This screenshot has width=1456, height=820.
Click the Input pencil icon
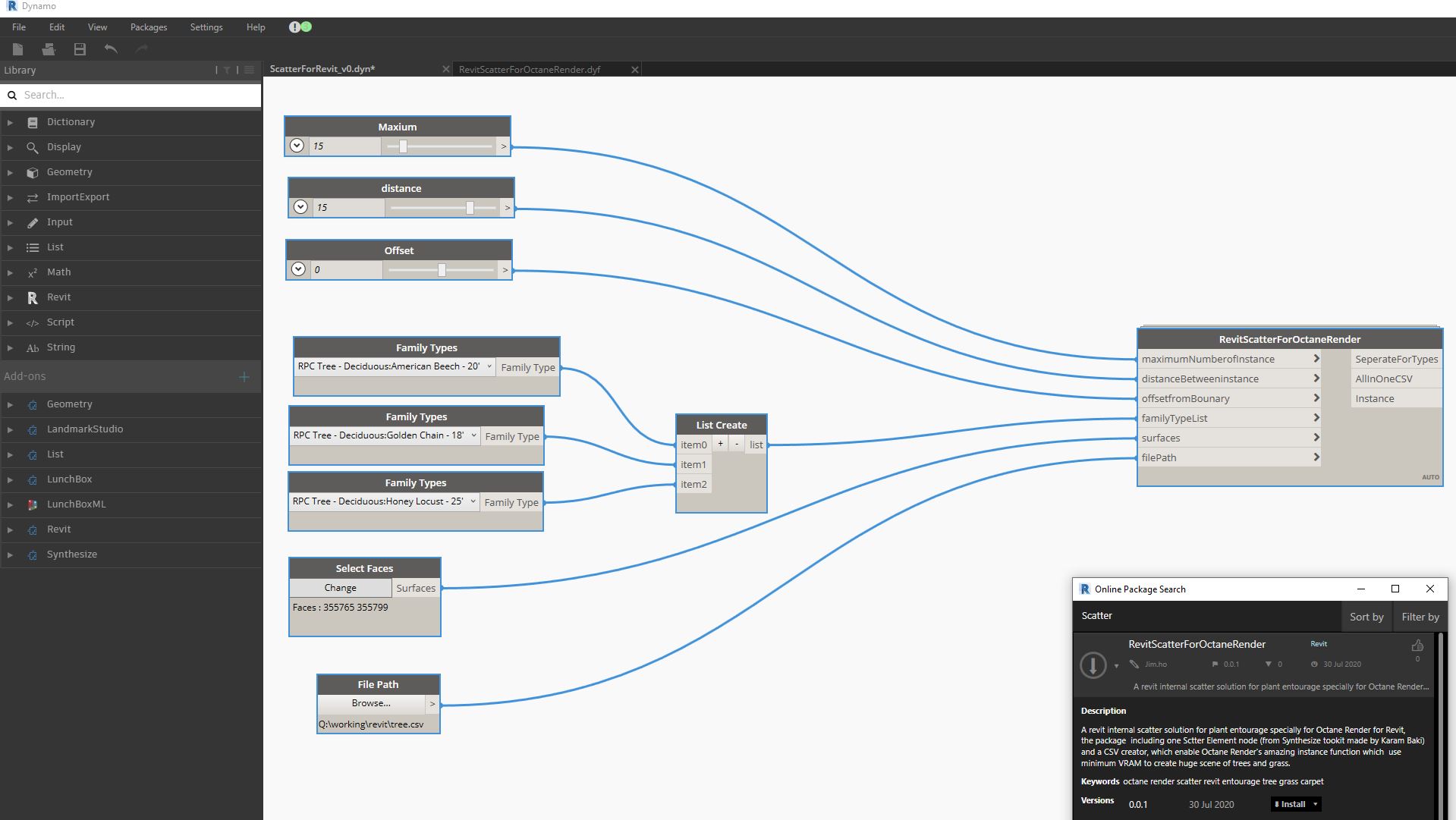(33, 222)
